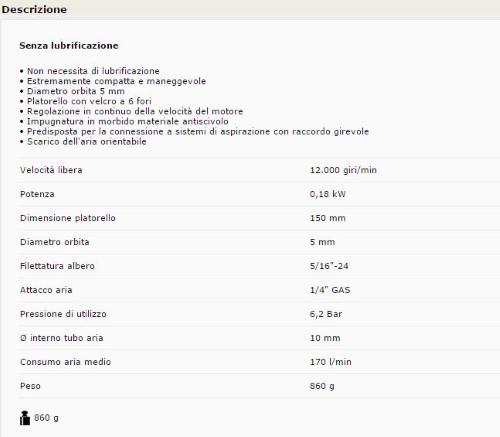The image size is (500, 437).
Task: Click the Dimensione platorello label
Action: pos(68,218)
